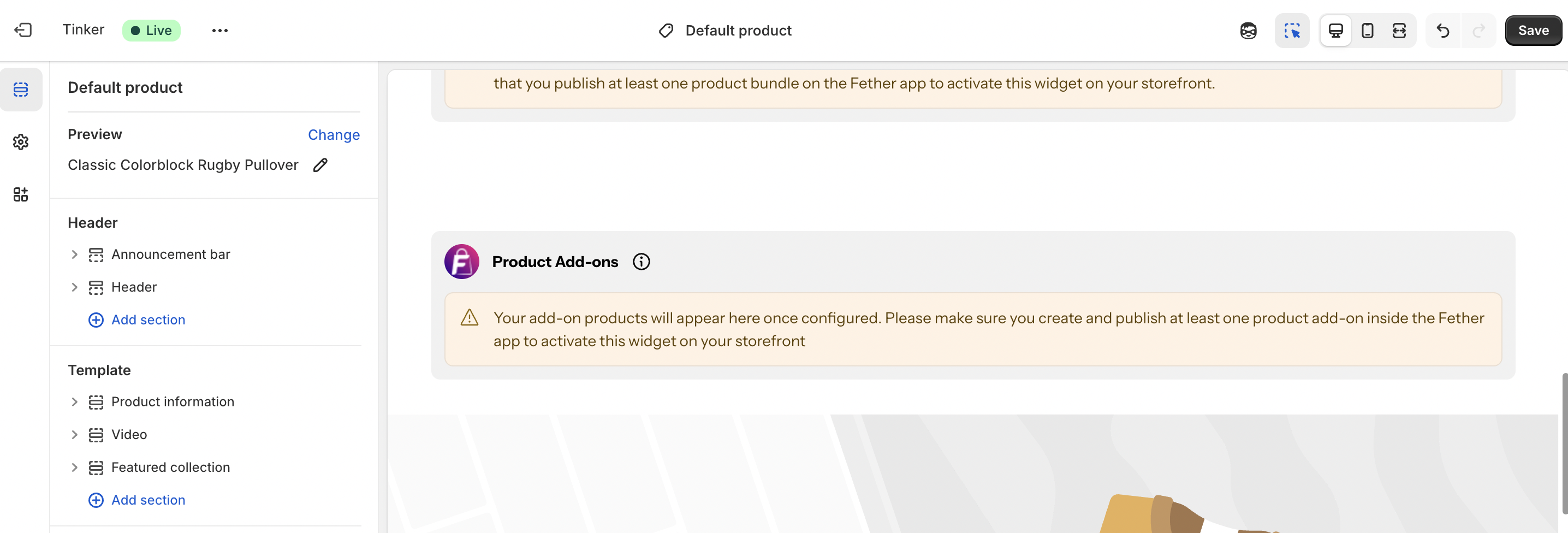Click the Change preview link
Screen dimensions: 1568x533
(334, 135)
